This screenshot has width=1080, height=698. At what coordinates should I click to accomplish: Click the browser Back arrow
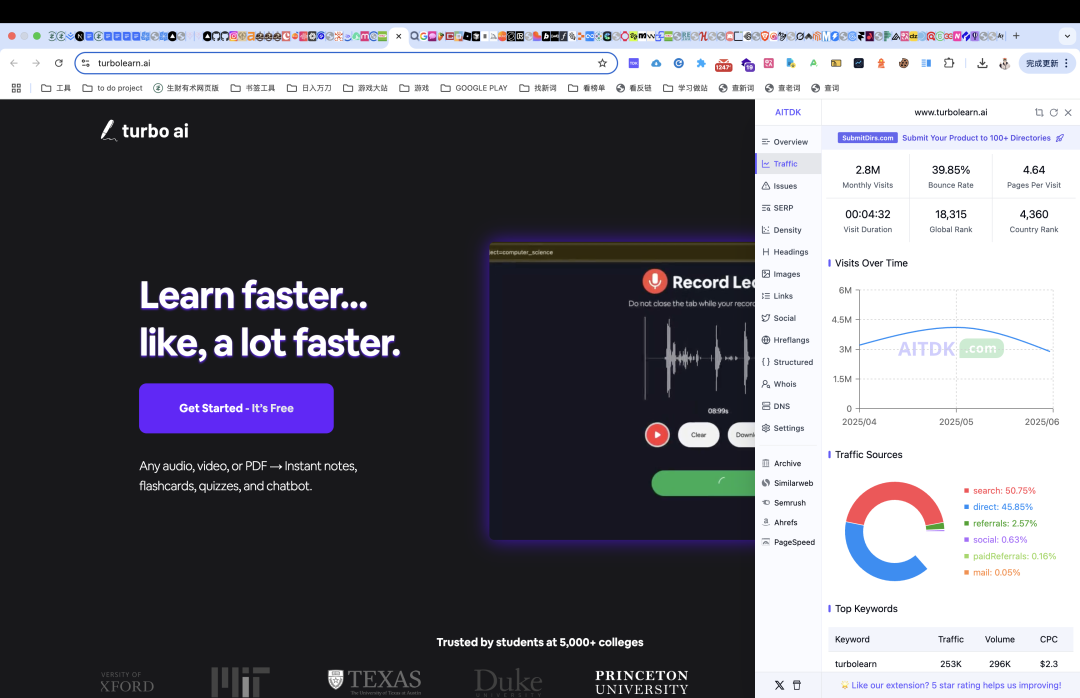pos(14,63)
